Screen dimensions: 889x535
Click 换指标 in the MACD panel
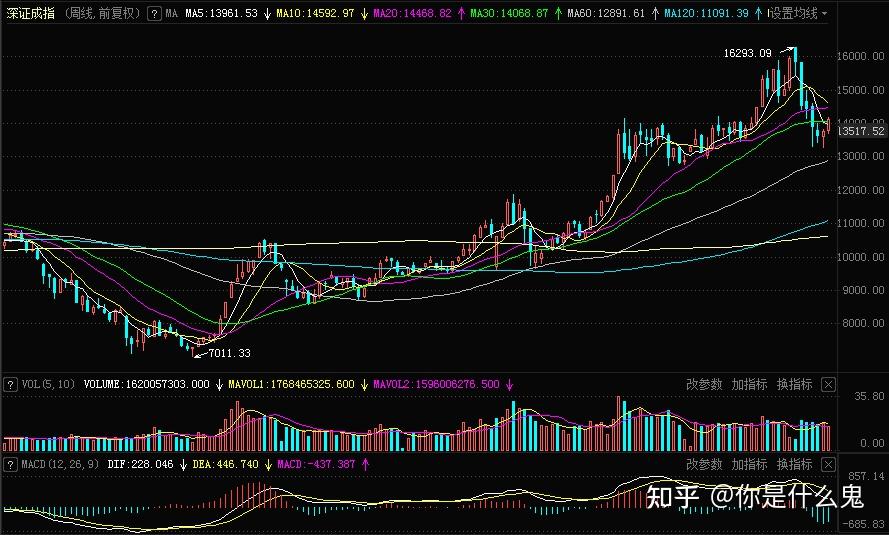[x=795, y=465]
